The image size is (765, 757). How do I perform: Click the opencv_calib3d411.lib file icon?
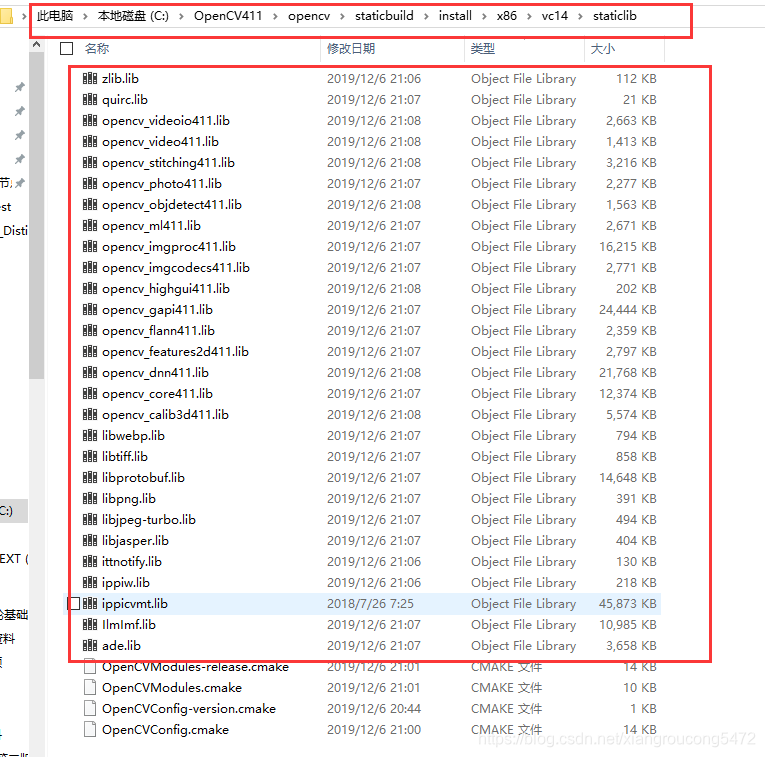90,414
